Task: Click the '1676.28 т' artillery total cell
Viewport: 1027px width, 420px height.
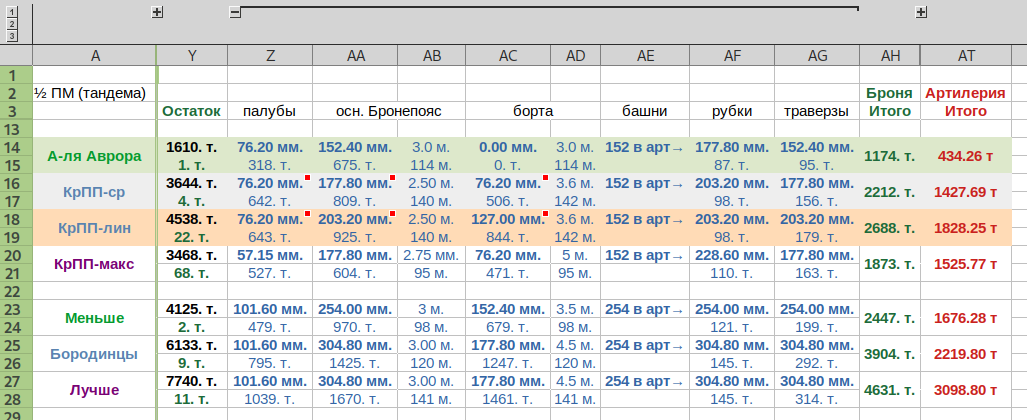Action: click(x=967, y=318)
